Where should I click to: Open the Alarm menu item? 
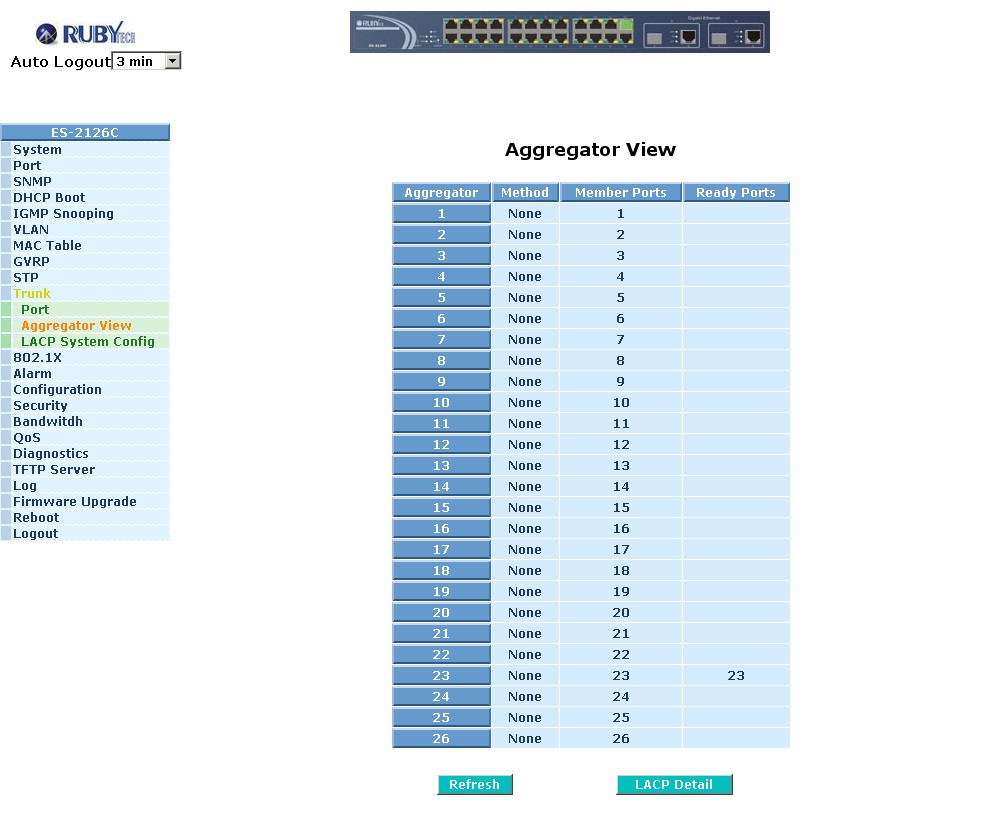[32, 374]
